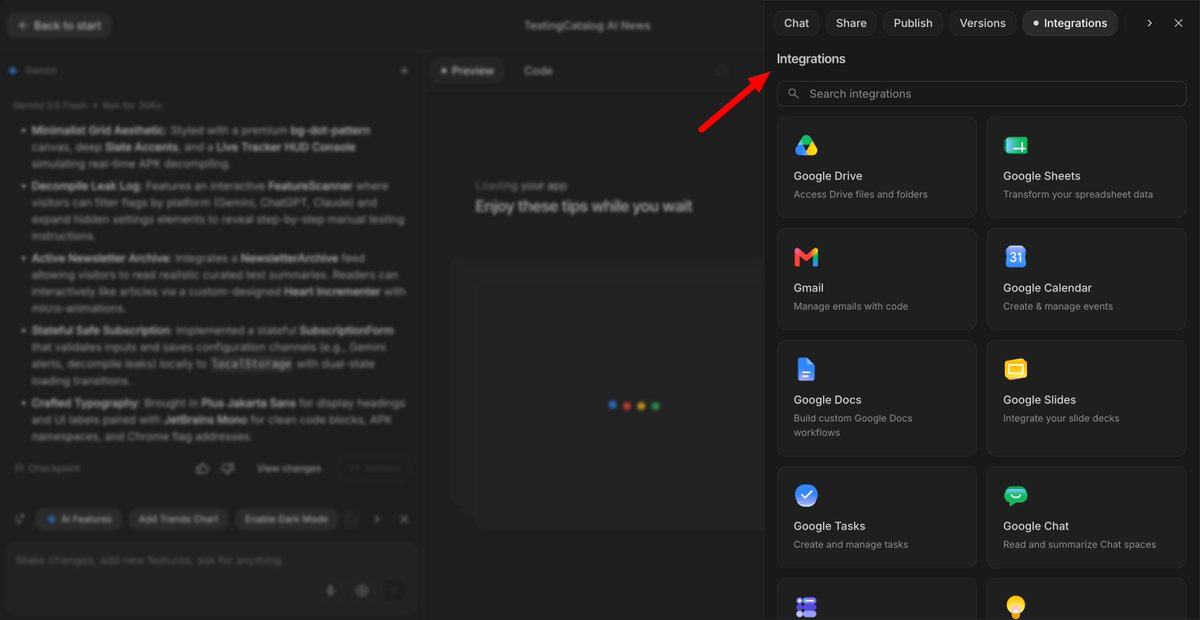Switch to the Chat tab
The height and width of the screenshot is (620, 1200).
[x=797, y=23]
